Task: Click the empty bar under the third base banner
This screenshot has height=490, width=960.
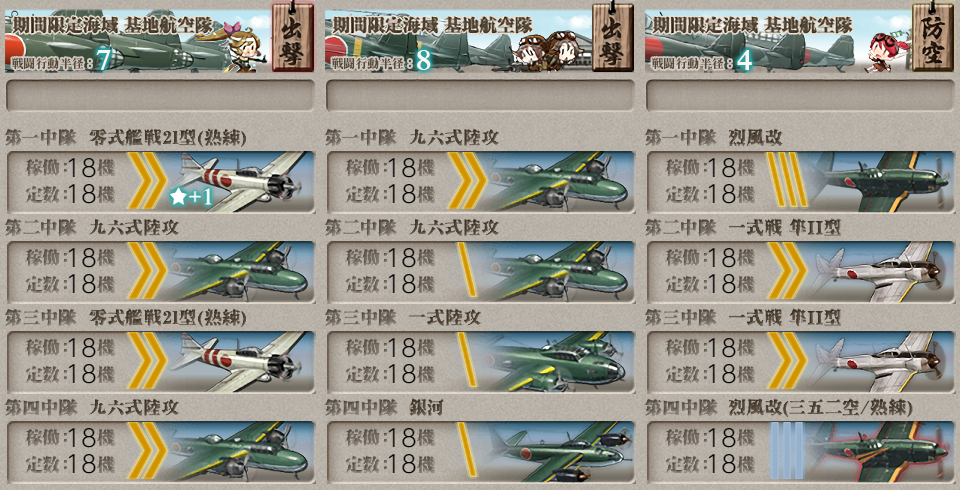Action: point(800,96)
